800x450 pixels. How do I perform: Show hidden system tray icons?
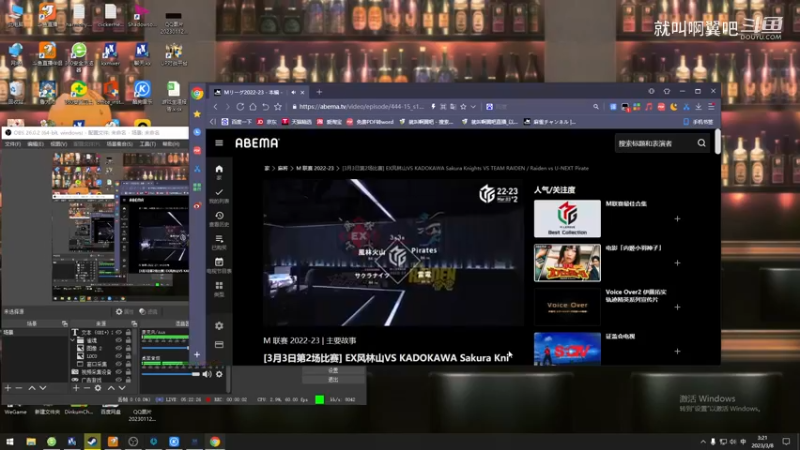(703, 442)
